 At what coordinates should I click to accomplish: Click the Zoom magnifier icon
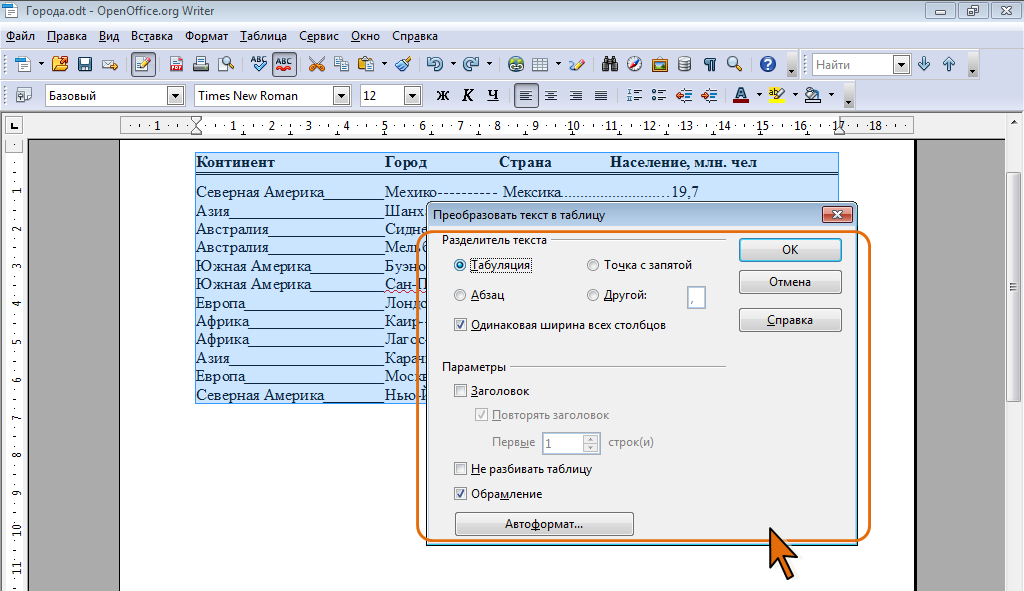(735, 64)
